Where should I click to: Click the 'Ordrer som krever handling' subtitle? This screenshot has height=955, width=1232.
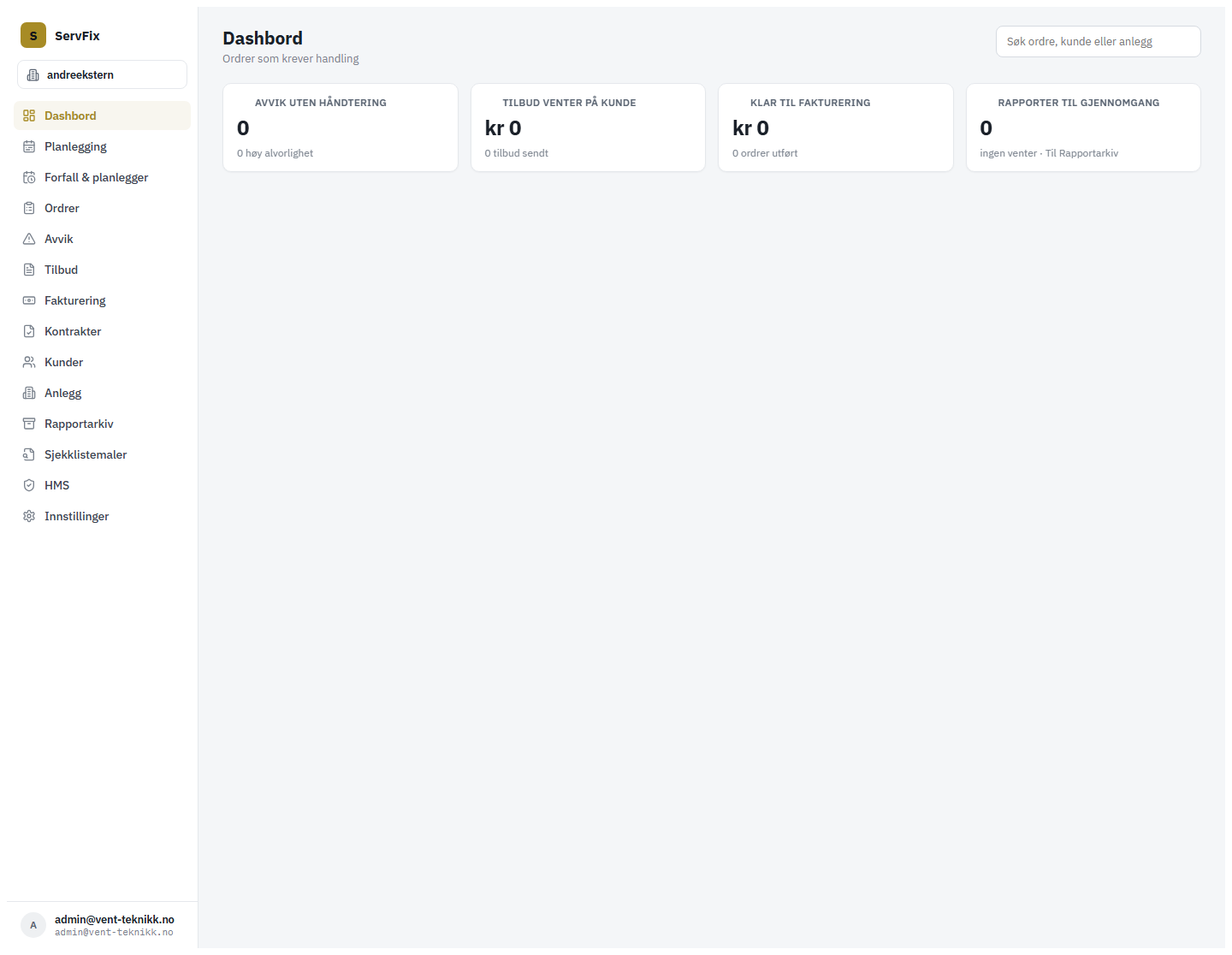(291, 58)
